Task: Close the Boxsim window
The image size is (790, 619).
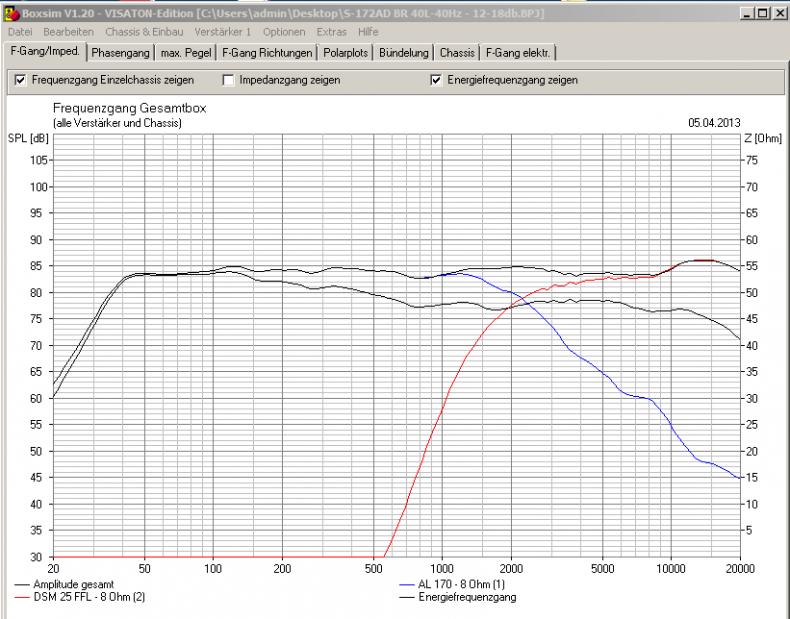Action: [x=779, y=13]
